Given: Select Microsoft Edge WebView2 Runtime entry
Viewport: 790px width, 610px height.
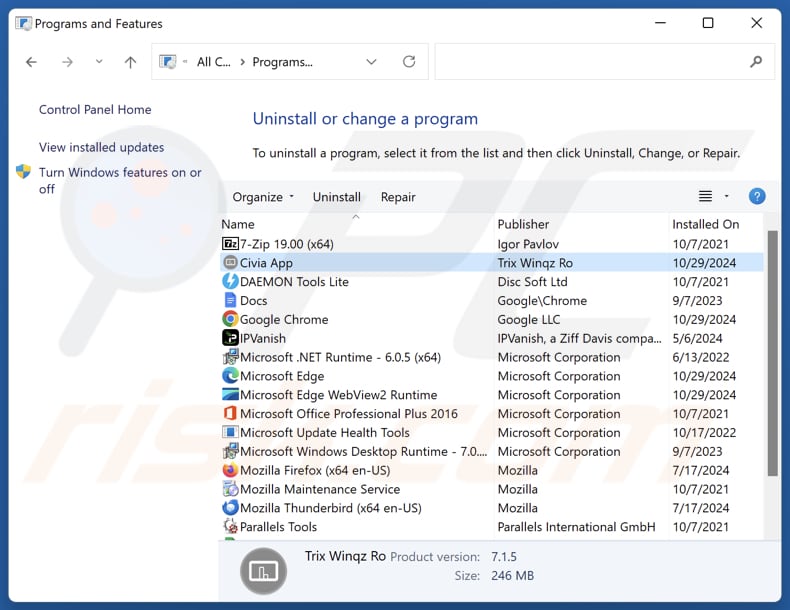Looking at the screenshot, I should tap(339, 395).
